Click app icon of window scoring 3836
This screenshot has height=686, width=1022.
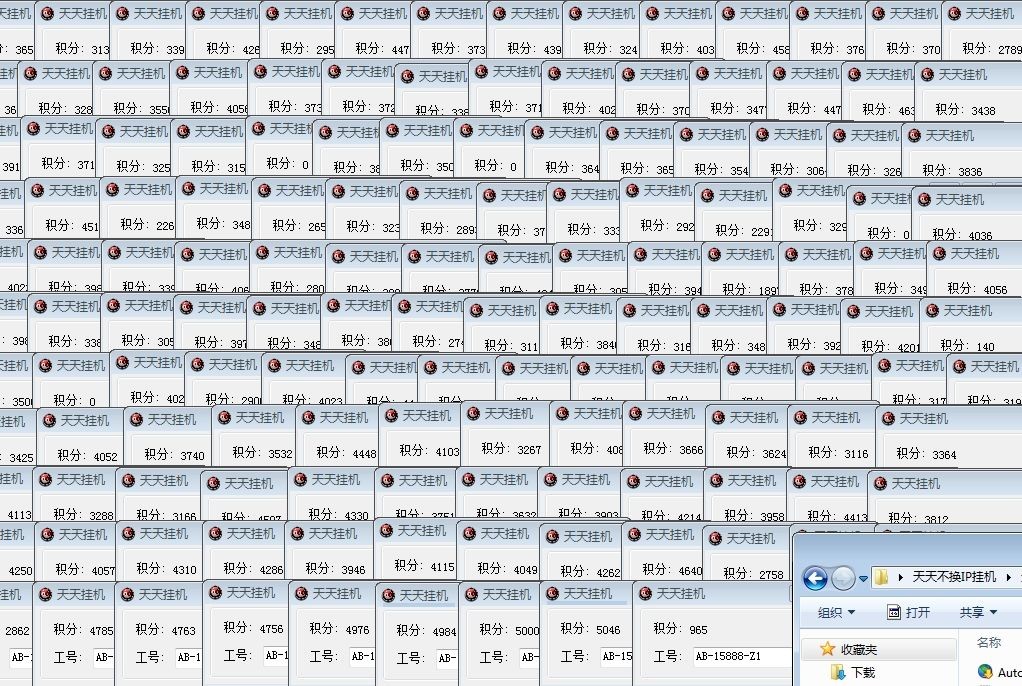coord(914,135)
